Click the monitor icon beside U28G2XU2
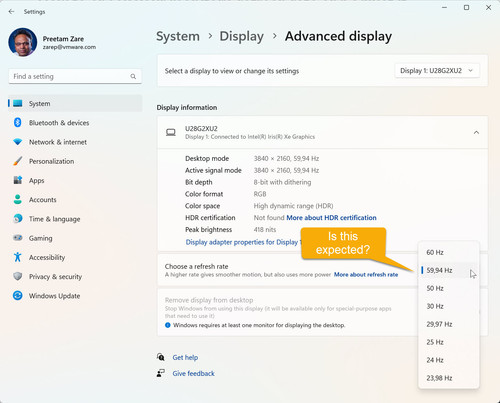 click(x=171, y=133)
